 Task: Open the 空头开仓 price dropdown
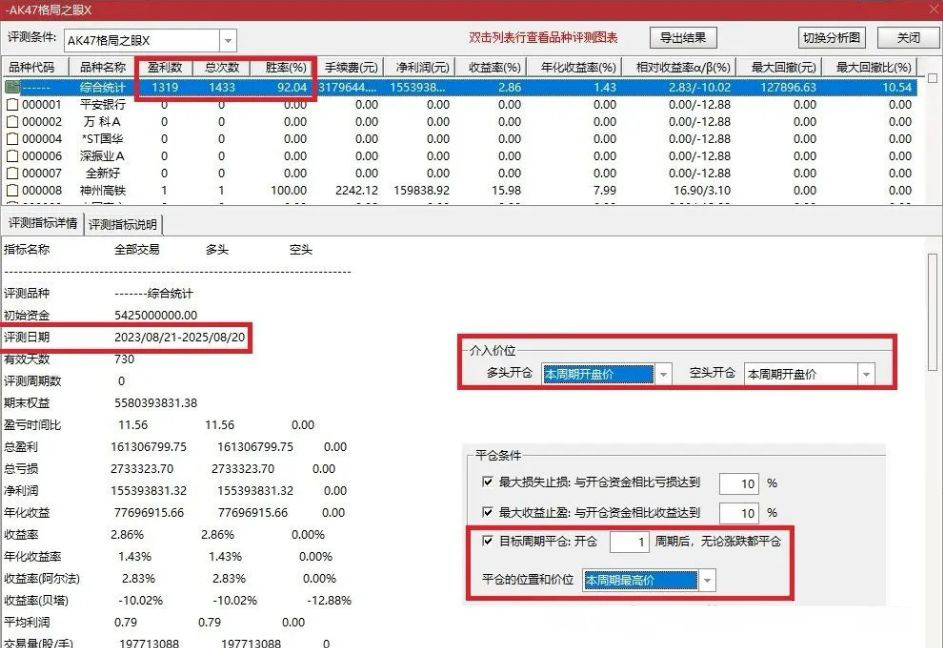tap(864, 374)
